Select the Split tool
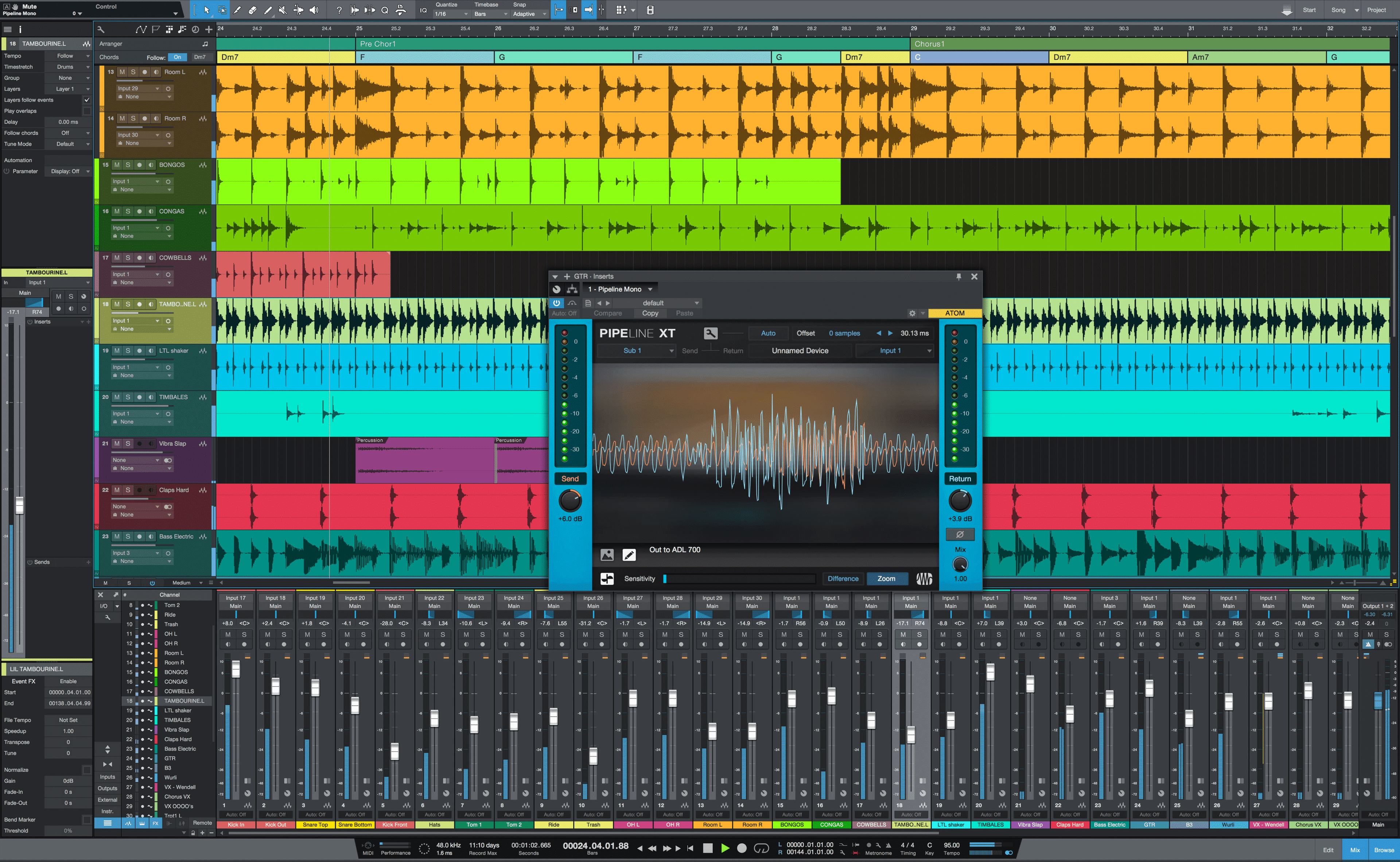This screenshot has width=1400, height=862. point(238,10)
